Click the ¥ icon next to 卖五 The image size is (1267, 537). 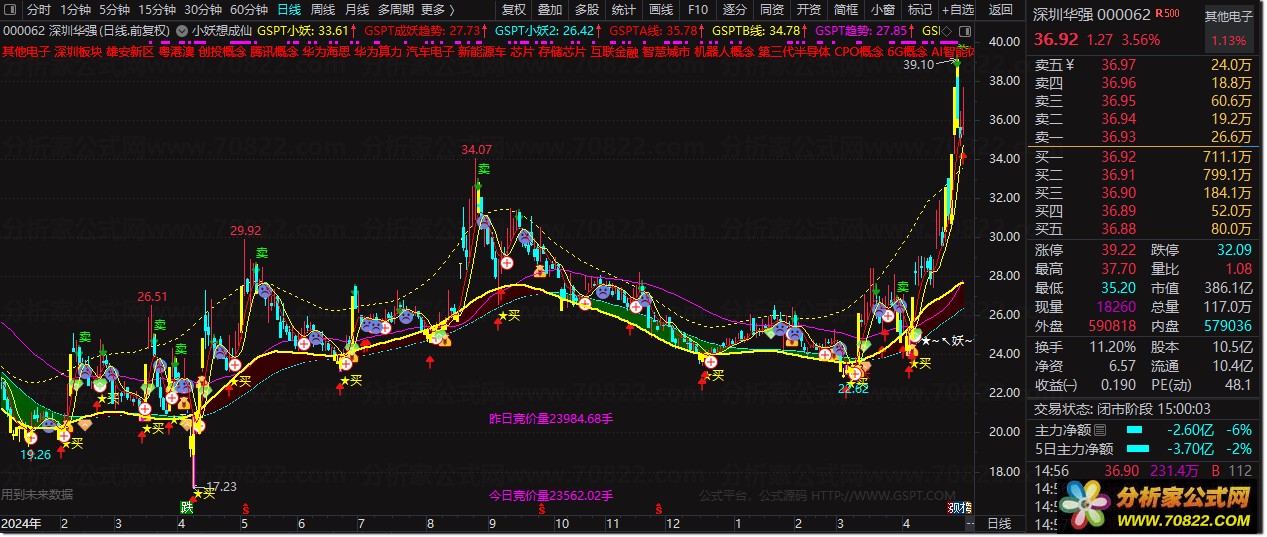point(1070,65)
